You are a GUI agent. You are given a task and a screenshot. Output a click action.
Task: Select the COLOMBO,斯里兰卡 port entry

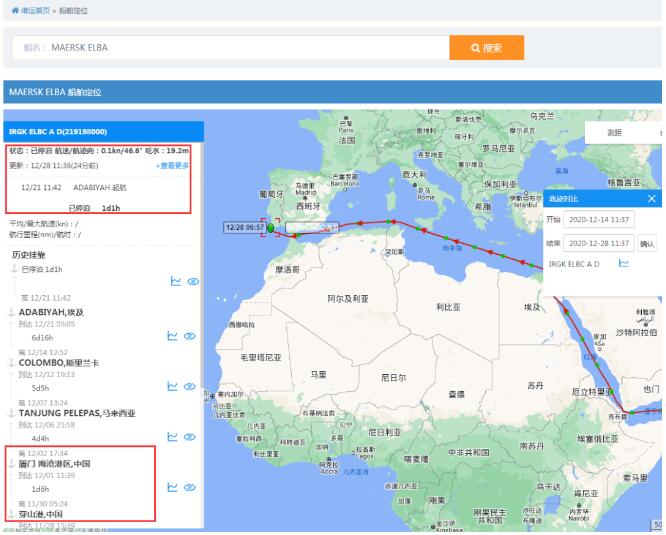coord(59,363)
